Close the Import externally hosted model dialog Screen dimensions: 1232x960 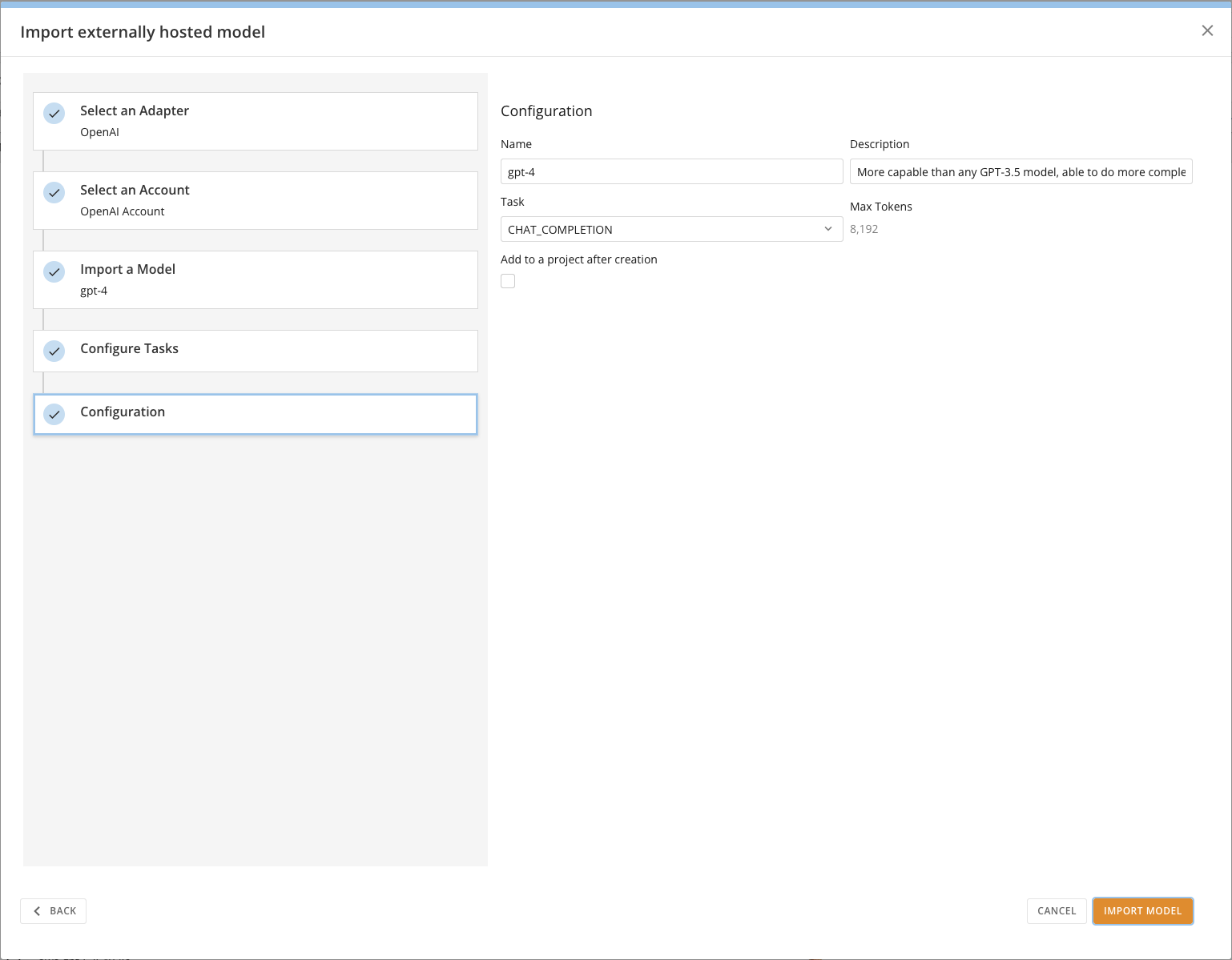1207,31
